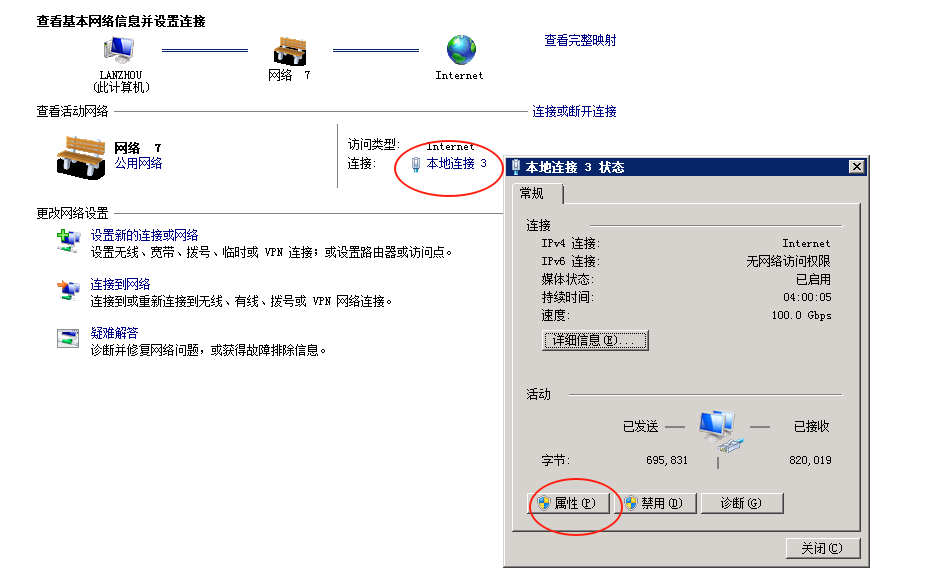The width and height of the screenshot is (929, 588).
Task: Click the 网络 7 bridge icon in map
Action: [288, 51]
